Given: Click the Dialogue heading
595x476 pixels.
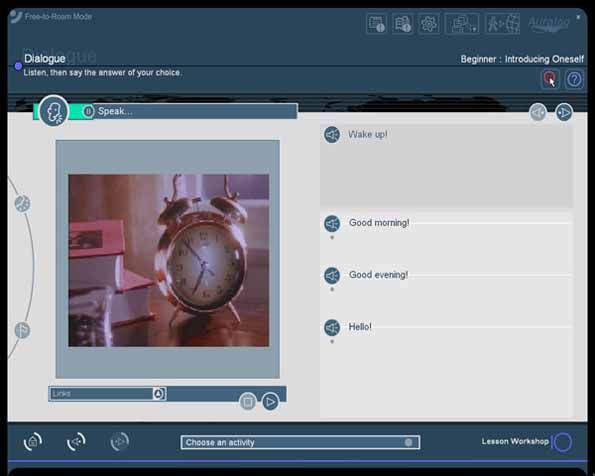Looking at the screenshot, I should [x=45, y=58].
